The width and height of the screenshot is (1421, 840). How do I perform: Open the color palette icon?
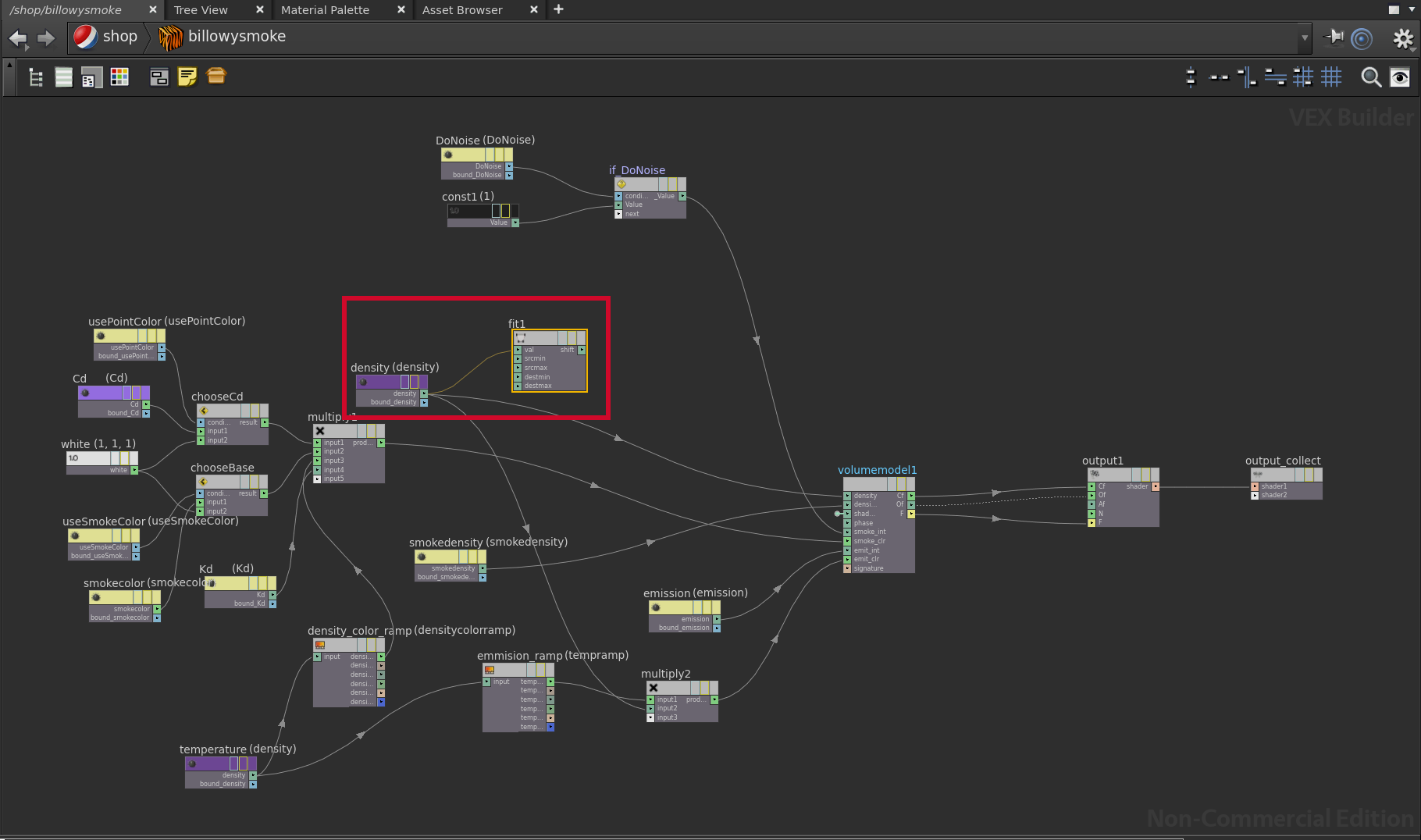coord(119,77)
